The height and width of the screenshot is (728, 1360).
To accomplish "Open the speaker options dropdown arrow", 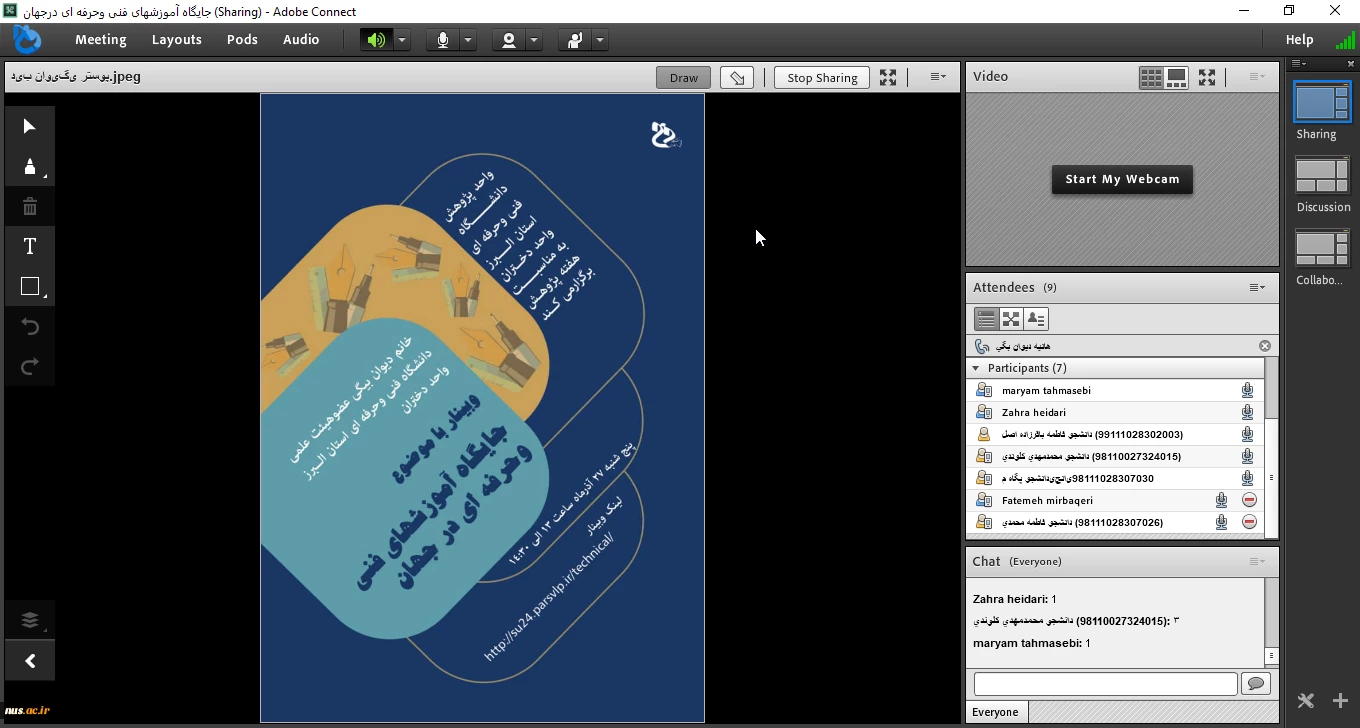I will (402, 40).
